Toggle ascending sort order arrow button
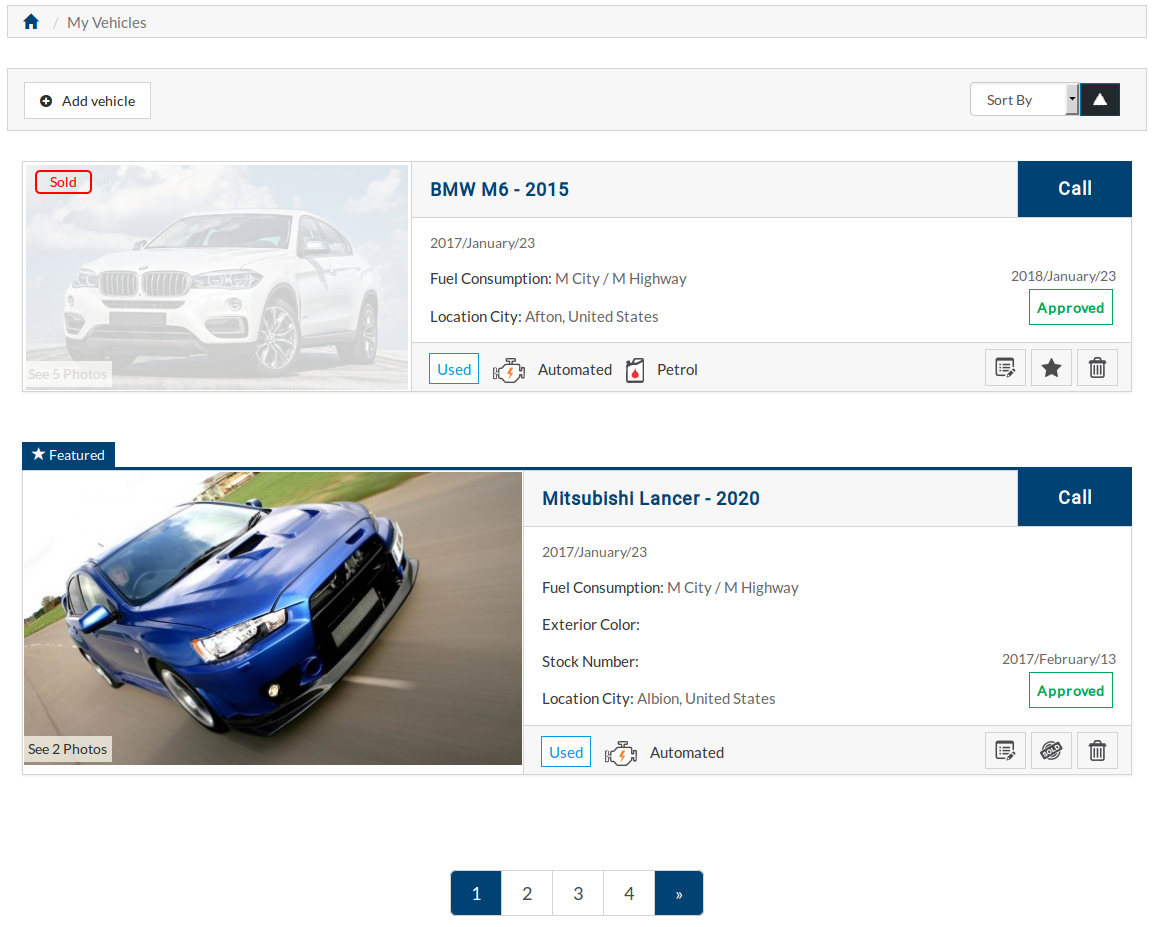Screen dimensions: 1153x927 tap(1099, 99)
